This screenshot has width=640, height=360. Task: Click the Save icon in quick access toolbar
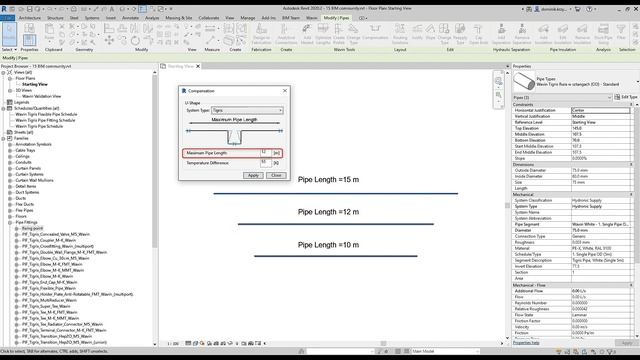click(29, 9)
